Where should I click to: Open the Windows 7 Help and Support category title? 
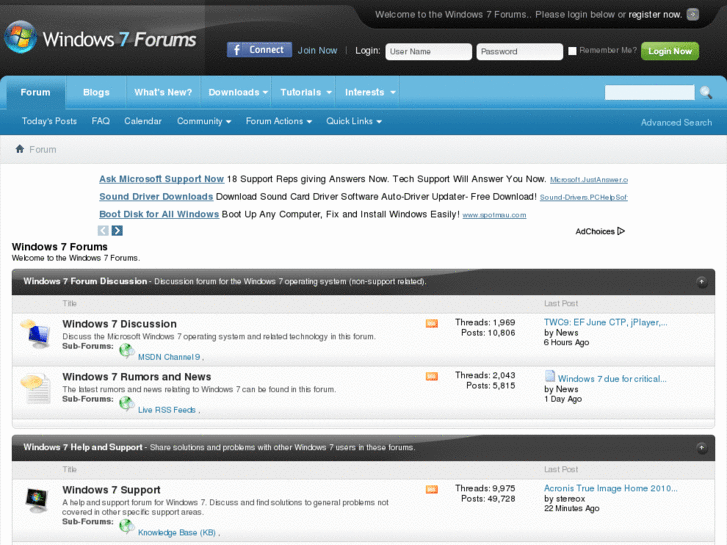83,447
